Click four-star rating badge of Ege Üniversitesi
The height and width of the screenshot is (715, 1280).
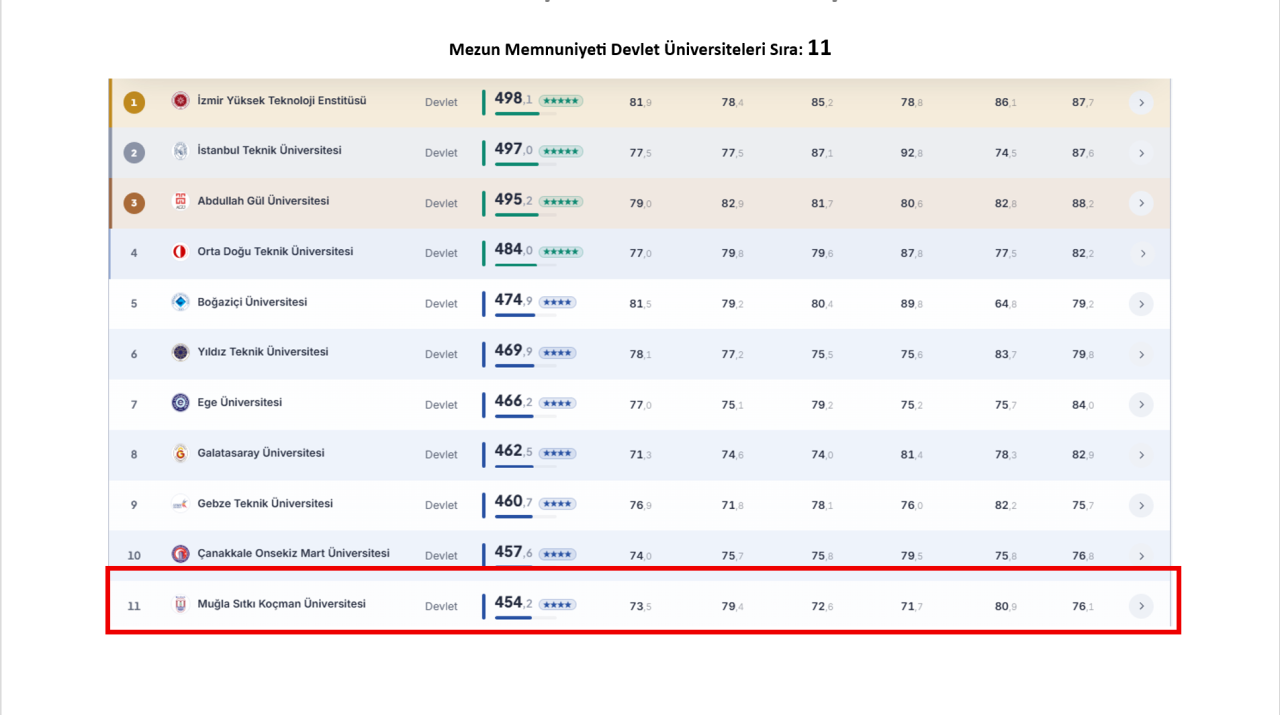coord(557,402)
